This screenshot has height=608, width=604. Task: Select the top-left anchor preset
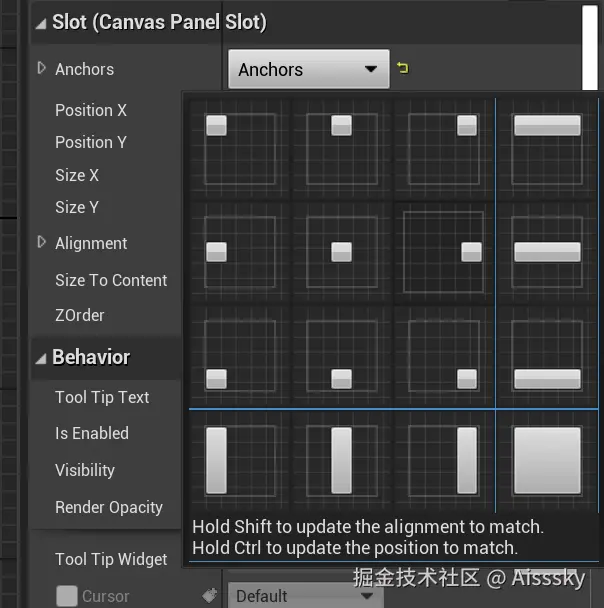[x=240, y=148]
